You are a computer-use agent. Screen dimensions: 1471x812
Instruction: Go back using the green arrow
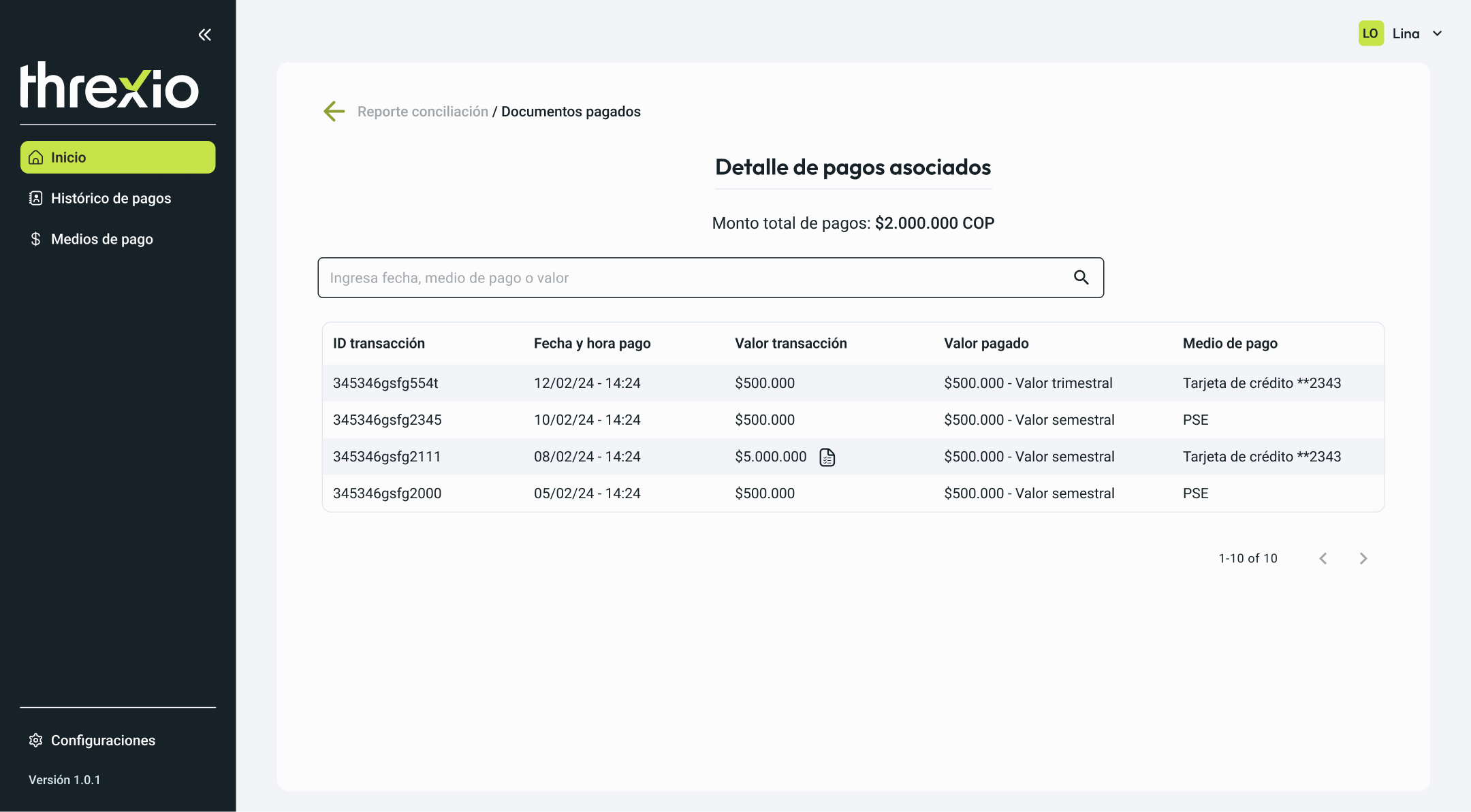tap(334, 111)
